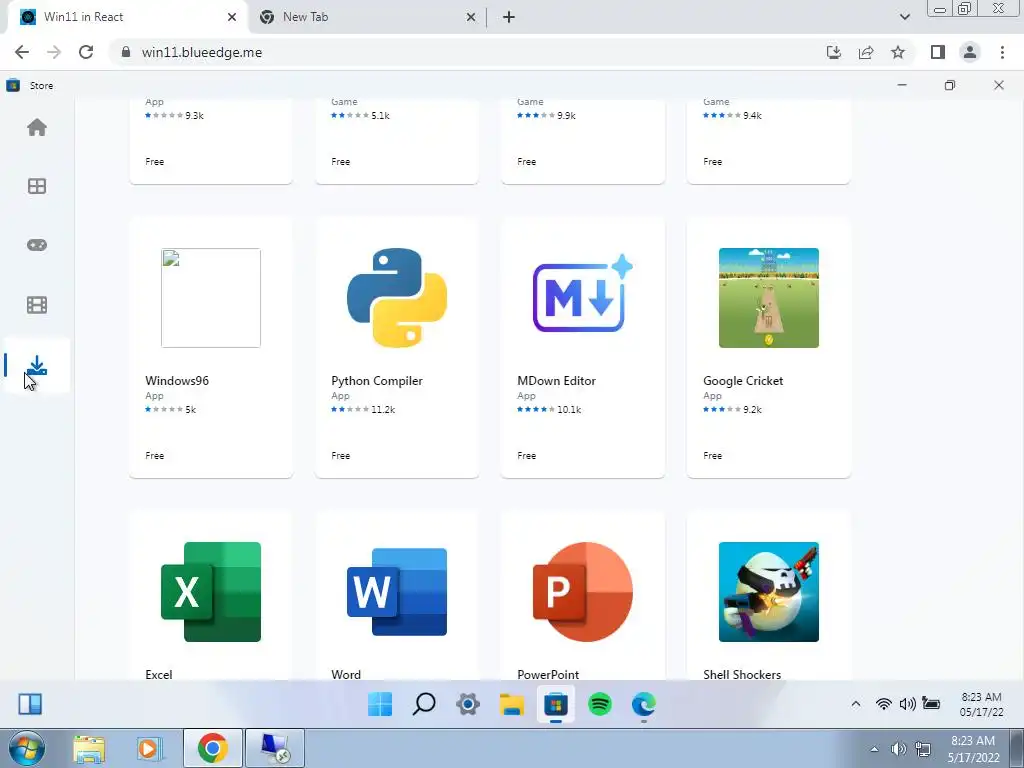1024x768 pixels.
Task: Click the install app icon in address bar
Action: pyautogui.click(x=834, y=52)
